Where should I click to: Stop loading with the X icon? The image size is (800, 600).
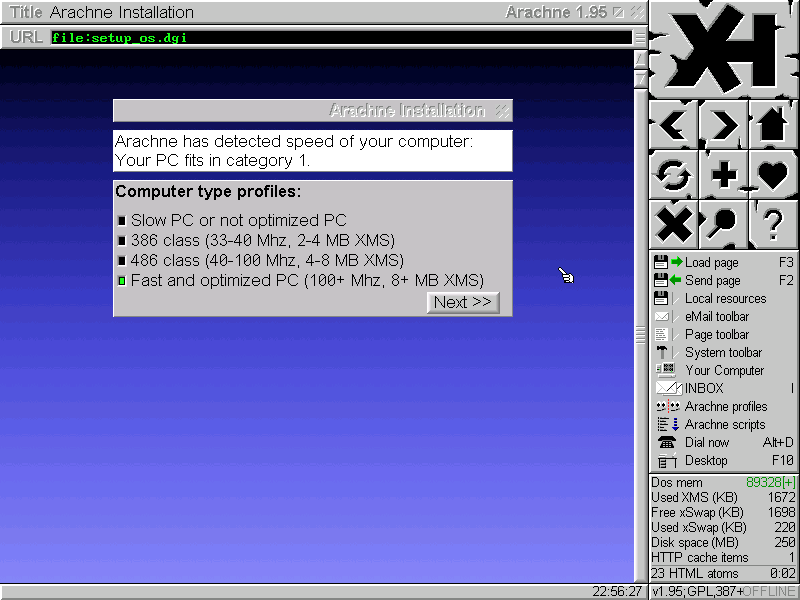[673, 224]
